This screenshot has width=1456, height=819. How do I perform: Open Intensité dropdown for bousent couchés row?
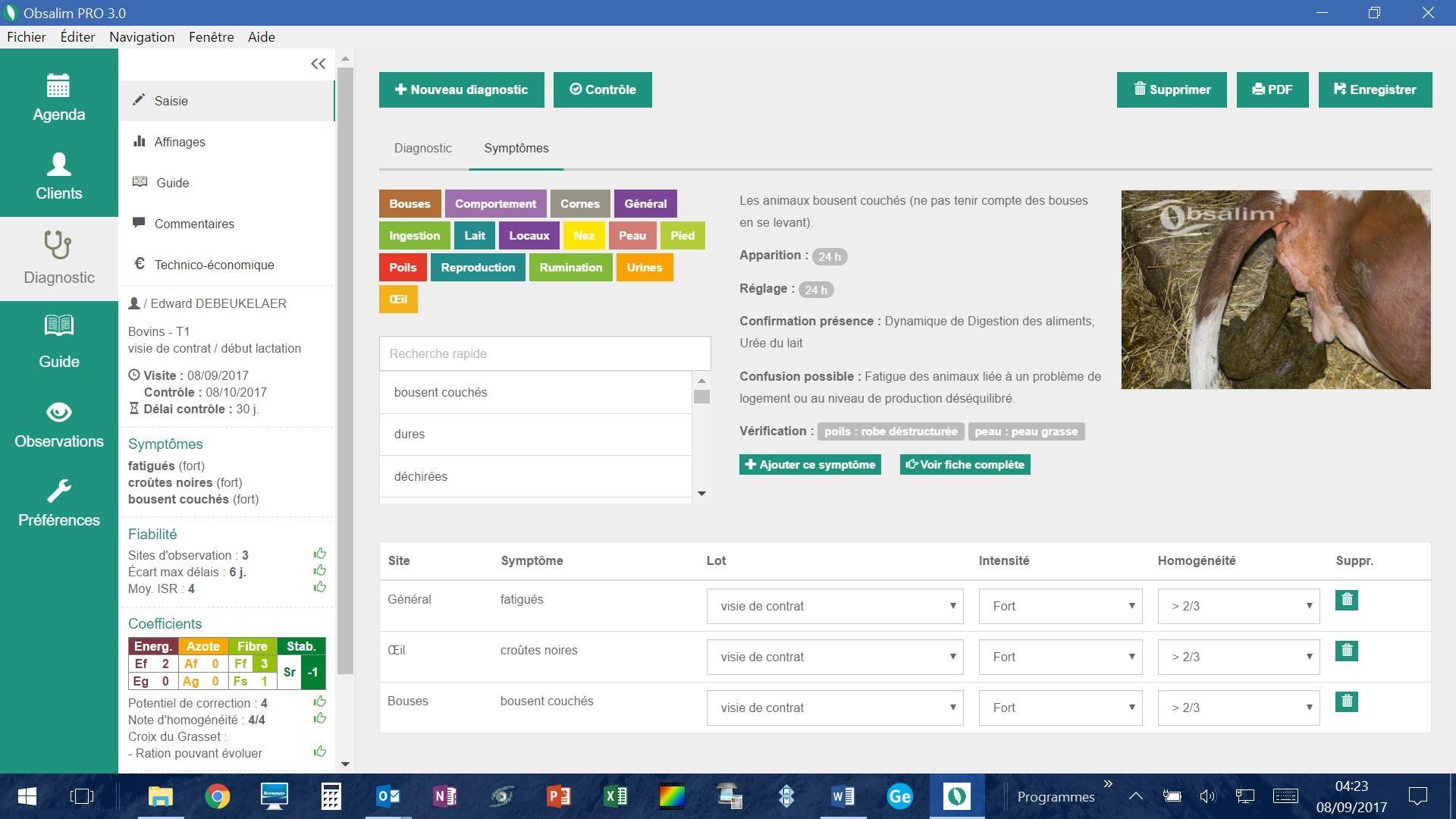tap(1060, 708)
